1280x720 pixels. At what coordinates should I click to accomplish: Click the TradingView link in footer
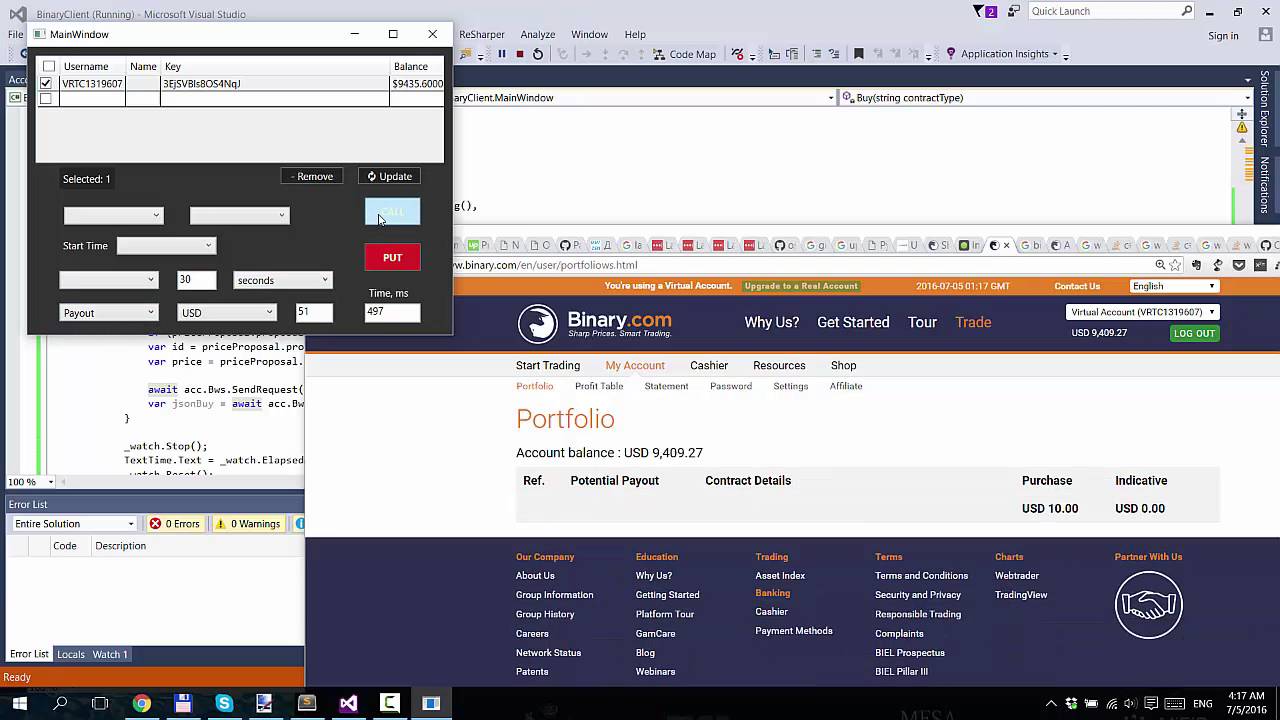pos(1021,595)
